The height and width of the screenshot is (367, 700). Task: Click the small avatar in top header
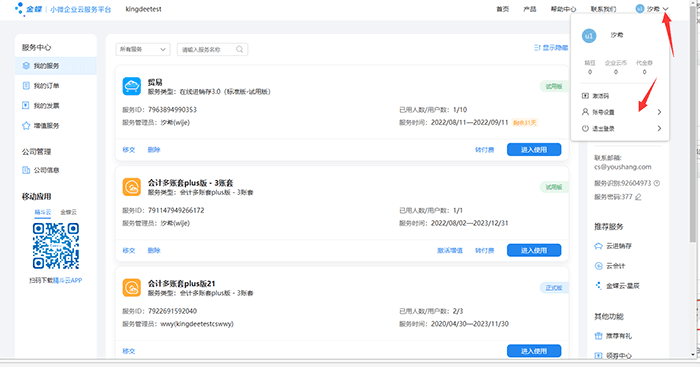[x=640, y=9]
